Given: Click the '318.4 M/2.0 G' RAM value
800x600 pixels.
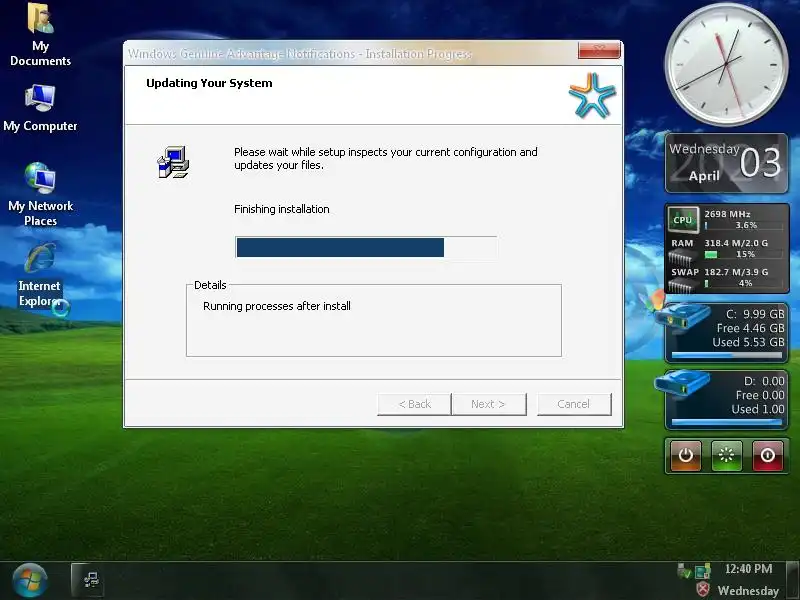Looking at the screenshot, I should (736, 243).
